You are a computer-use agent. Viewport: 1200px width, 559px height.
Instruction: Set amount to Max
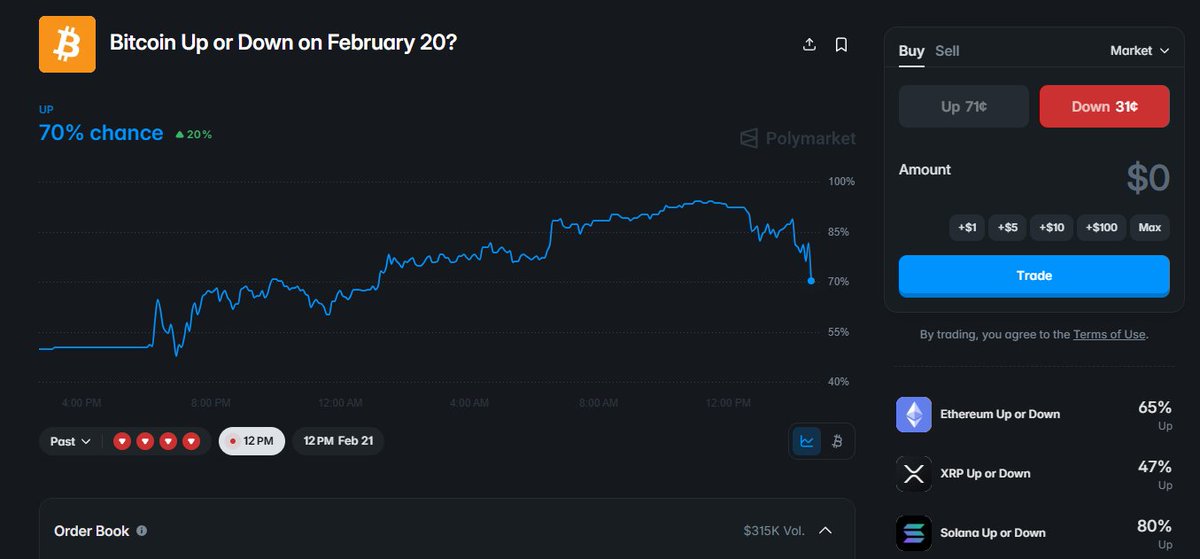pos(1150,228)
